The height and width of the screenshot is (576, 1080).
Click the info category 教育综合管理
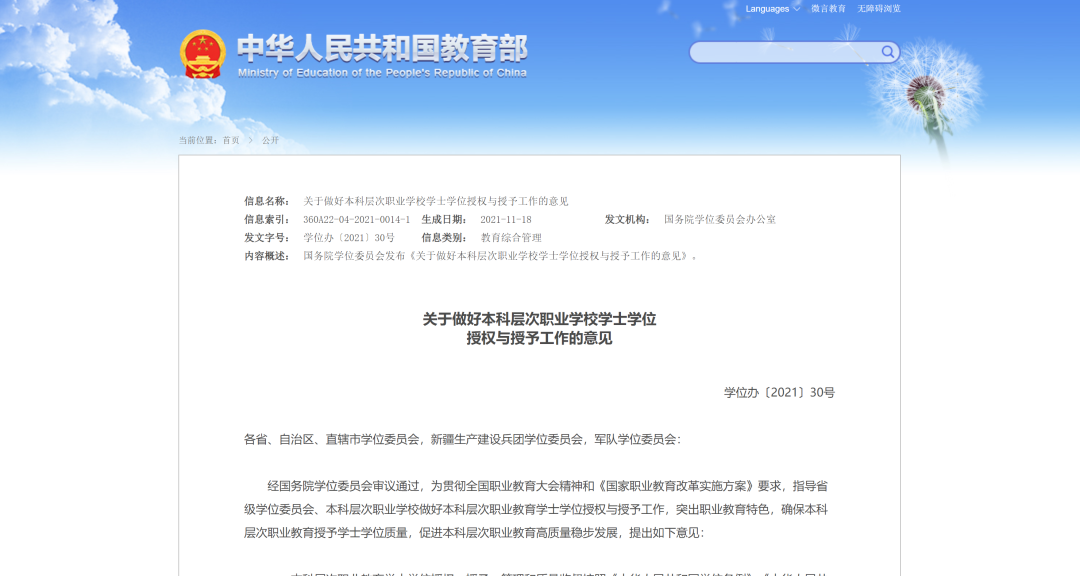click(511, 238)
